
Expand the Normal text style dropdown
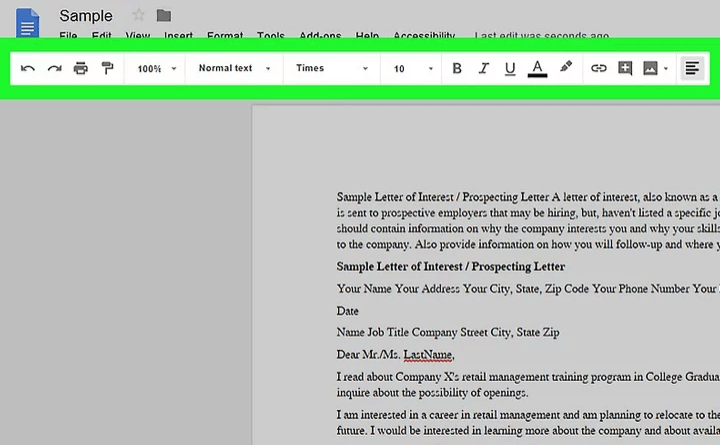coord(234,69)
